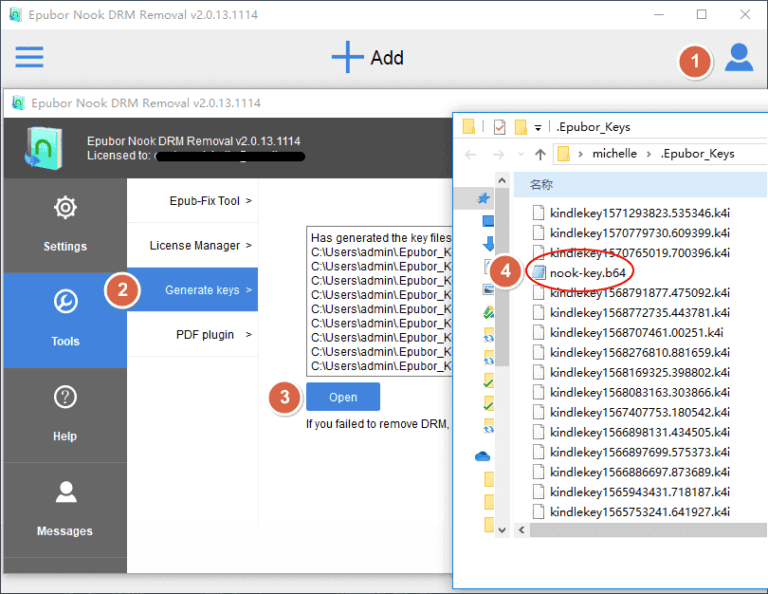
Task: Click the Explorer back arrow
Action: coord(470,155)
